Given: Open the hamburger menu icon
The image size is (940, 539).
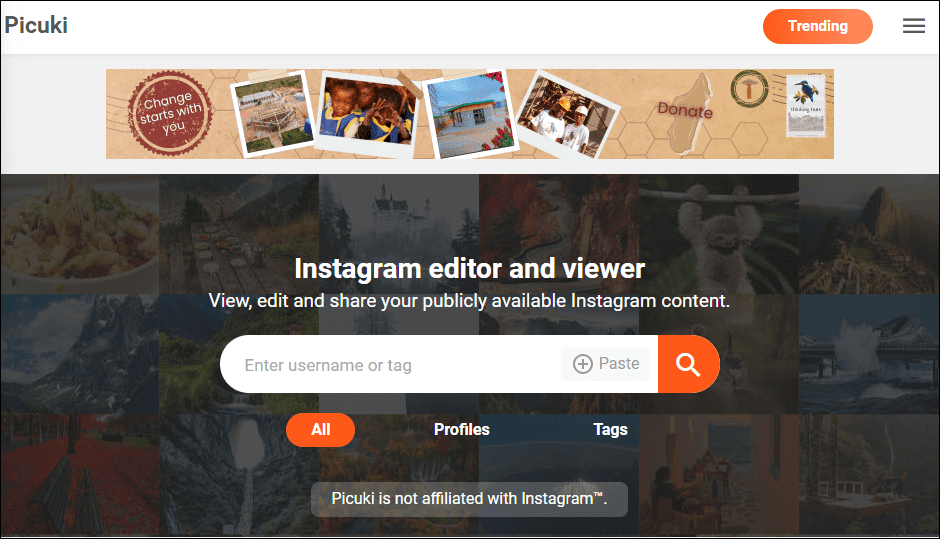Looking at the screenshot, I should point(914,26).
